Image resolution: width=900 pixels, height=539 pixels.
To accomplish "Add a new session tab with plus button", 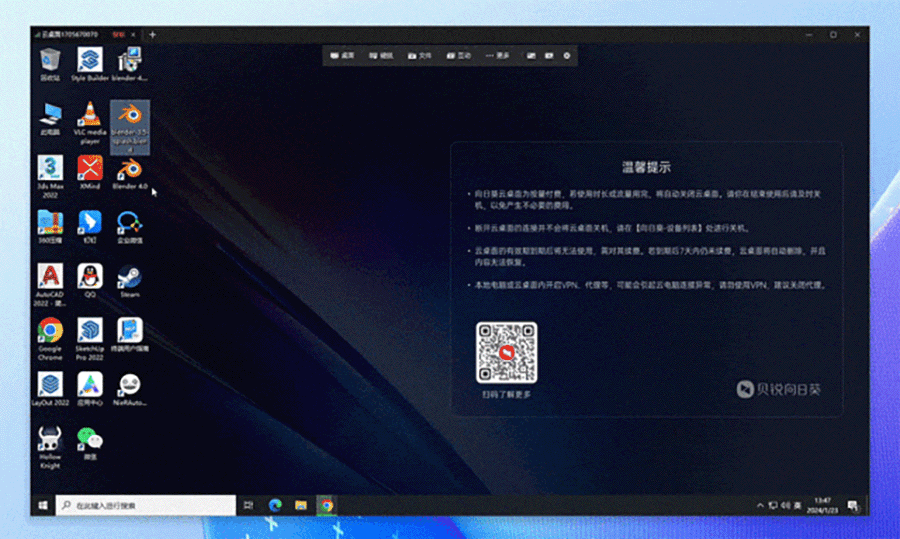I will click(x=152, y=34).
